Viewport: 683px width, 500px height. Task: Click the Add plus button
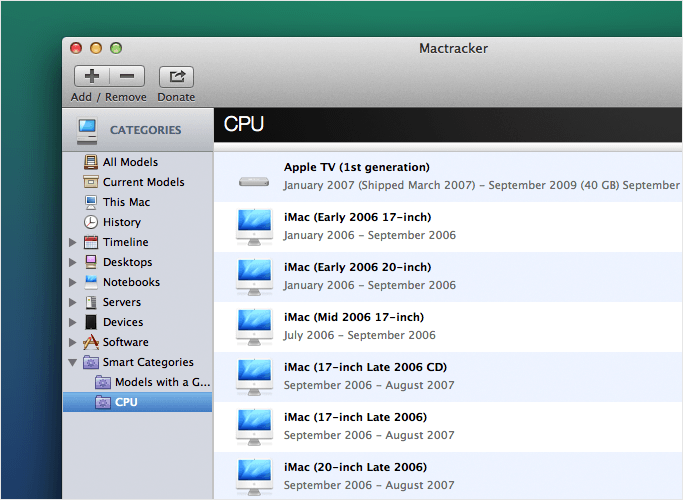coord(92,77)
